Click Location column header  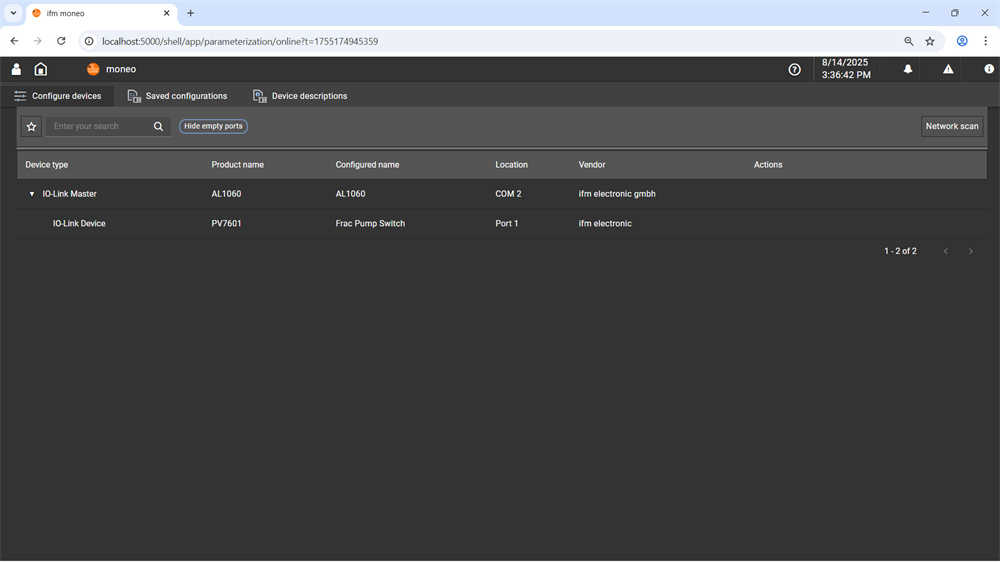511,165
